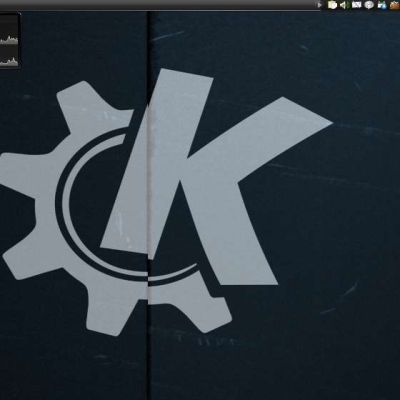Image resolution: width=400 pixels, height=400 pixels.
Task: Open the volume speaker tray icon
Action: (345, 5)
